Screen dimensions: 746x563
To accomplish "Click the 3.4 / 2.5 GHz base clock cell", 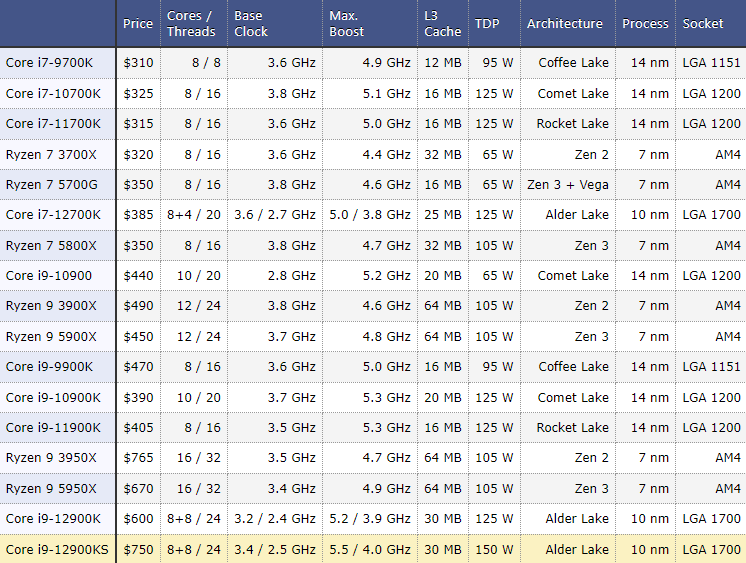I will coord(275,549).
